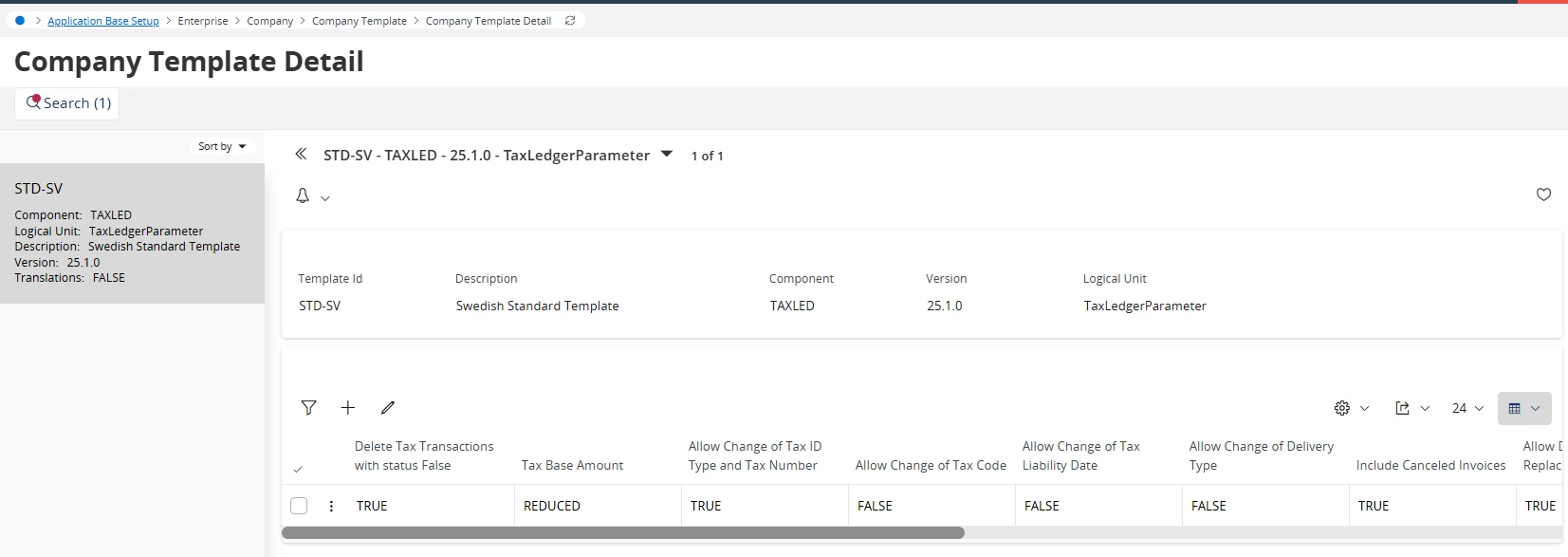
Task: Select the row checkbox in table
Action: 299,506
